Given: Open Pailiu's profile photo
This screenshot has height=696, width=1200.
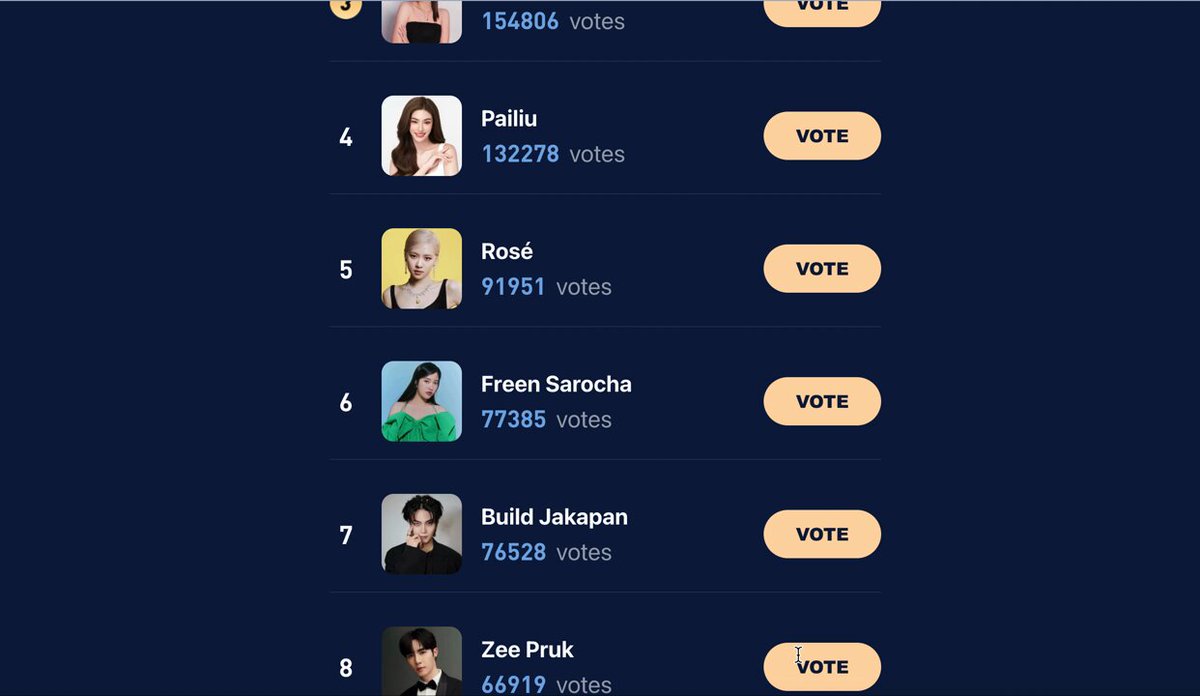Looking at the screenshot, I should [x=422, y=136].
